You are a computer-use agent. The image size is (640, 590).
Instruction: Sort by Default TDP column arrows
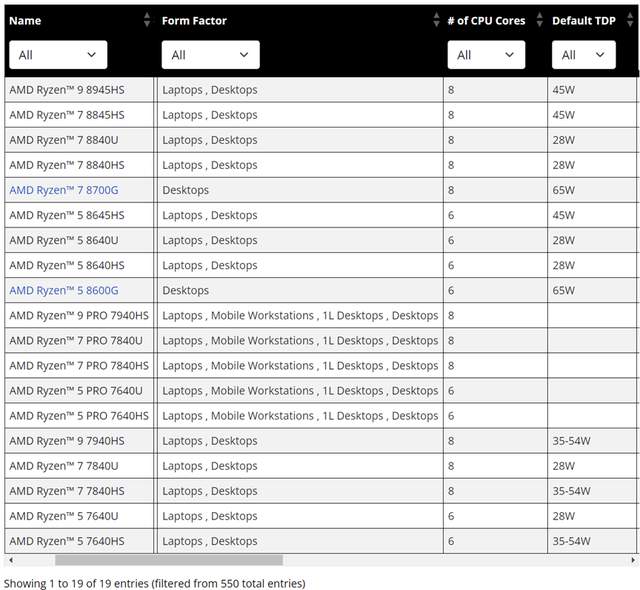(x=630, y=20)
